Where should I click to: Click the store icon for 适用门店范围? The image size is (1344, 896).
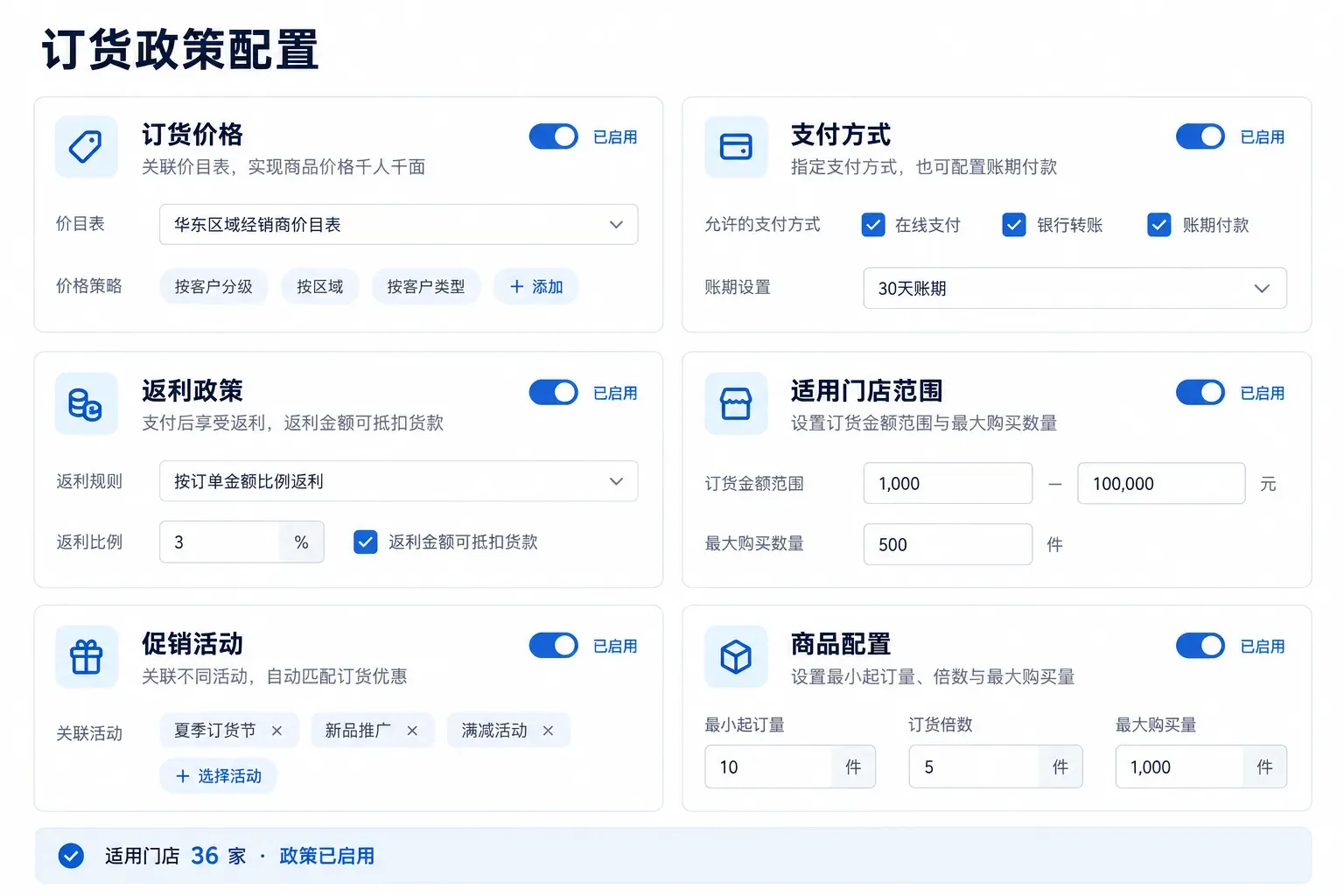pyautogui.click(x=736, y=403)
